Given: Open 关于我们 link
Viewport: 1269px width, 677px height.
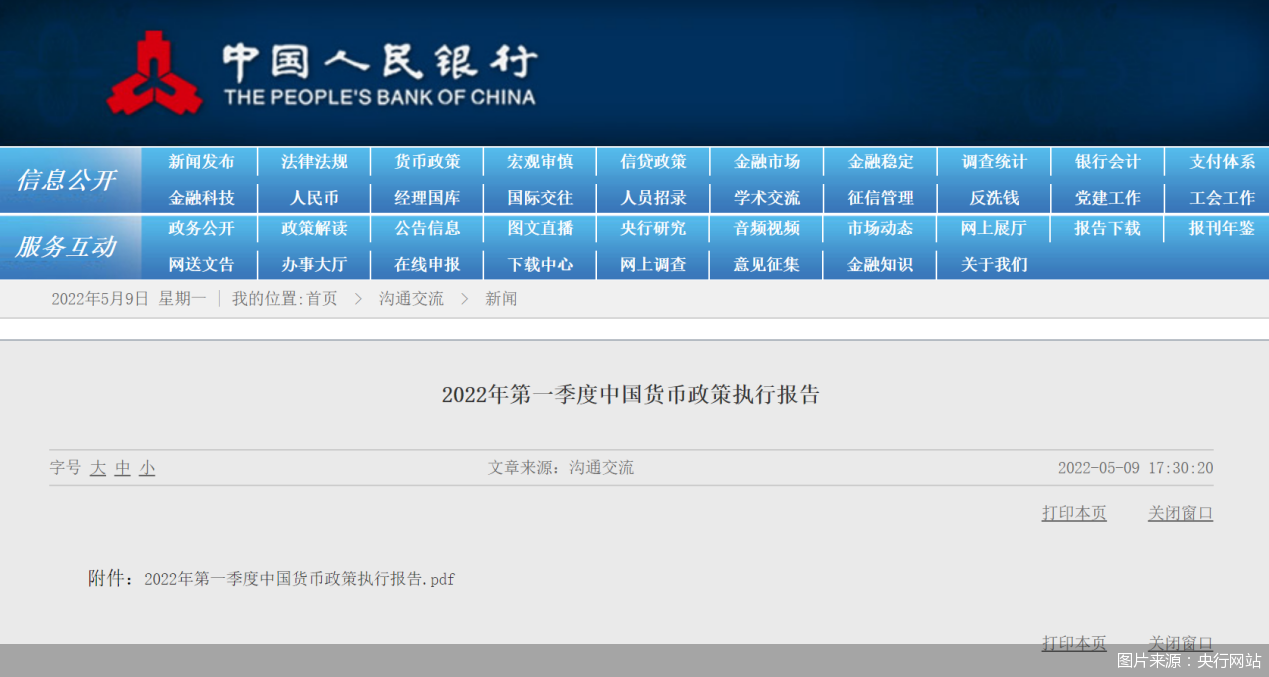Looking at the screenshot, I should pyautogui.click(x=994, y=265).
